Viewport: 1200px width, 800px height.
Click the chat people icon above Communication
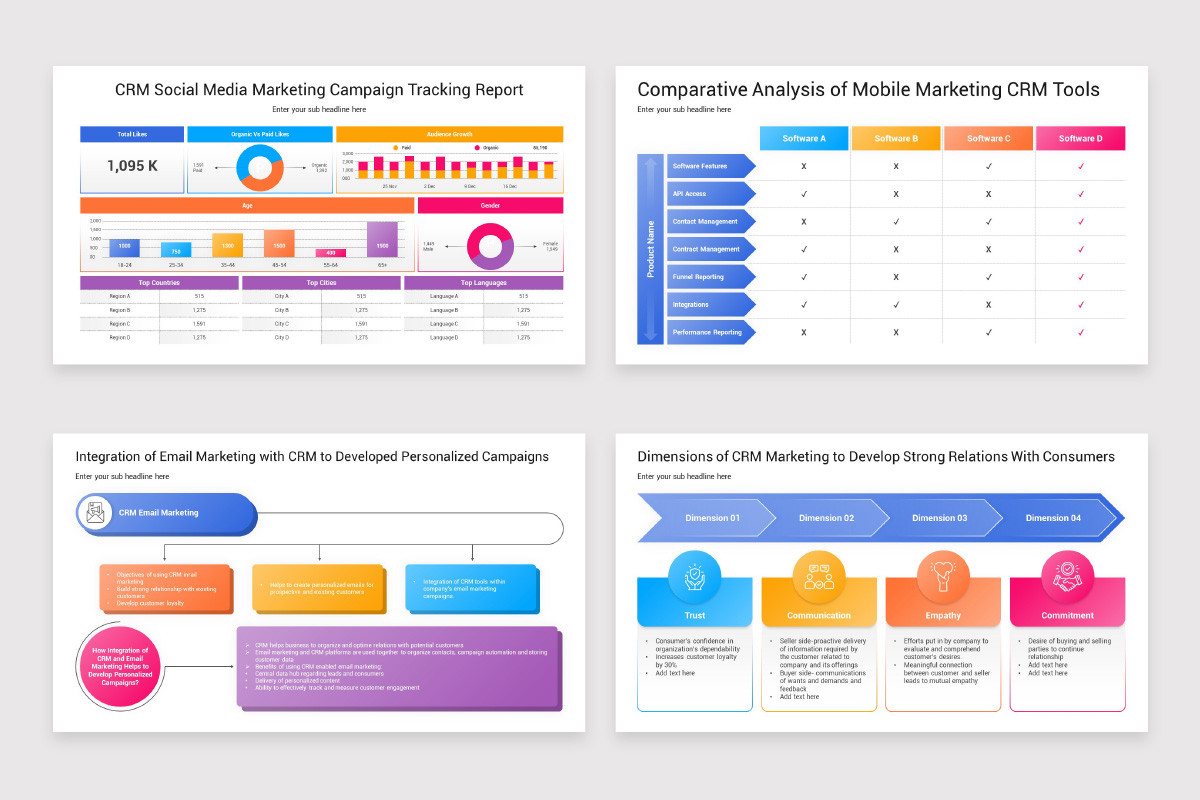click(x=819, y=576)
